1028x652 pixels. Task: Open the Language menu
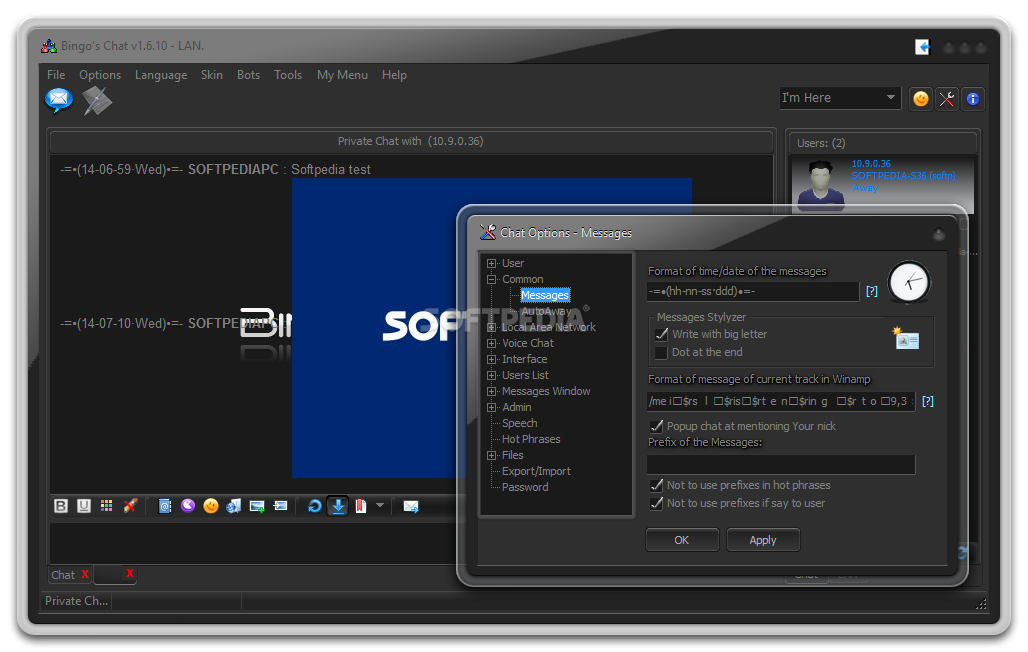(x=161, y=75)
